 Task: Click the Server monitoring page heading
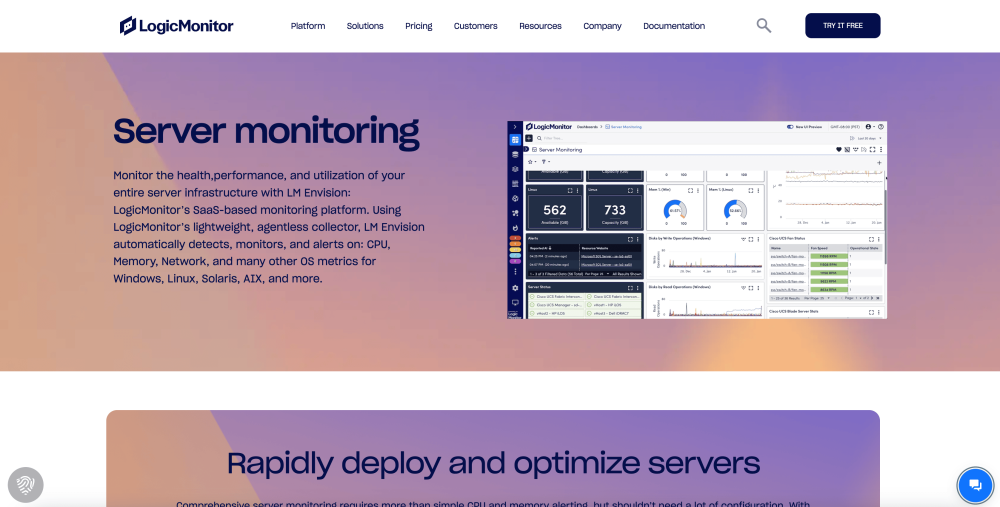click(266, 131)
